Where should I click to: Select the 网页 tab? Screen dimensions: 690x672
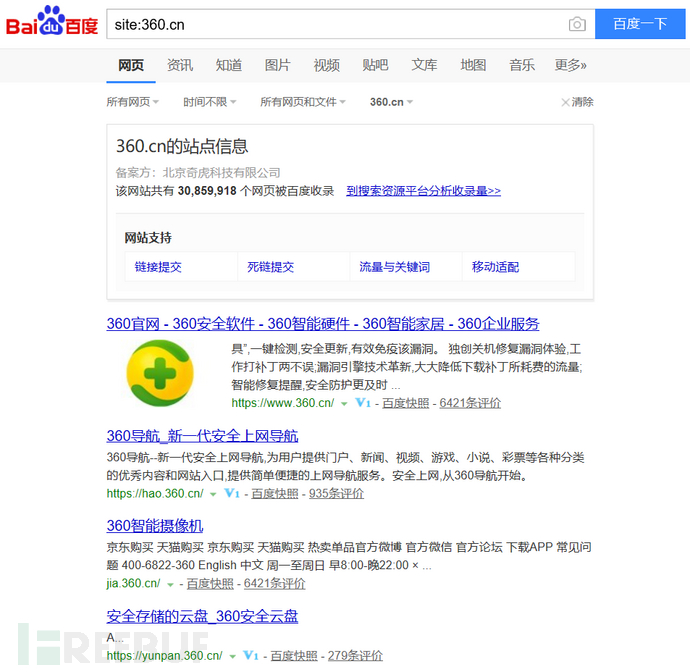tap(131, 65)
